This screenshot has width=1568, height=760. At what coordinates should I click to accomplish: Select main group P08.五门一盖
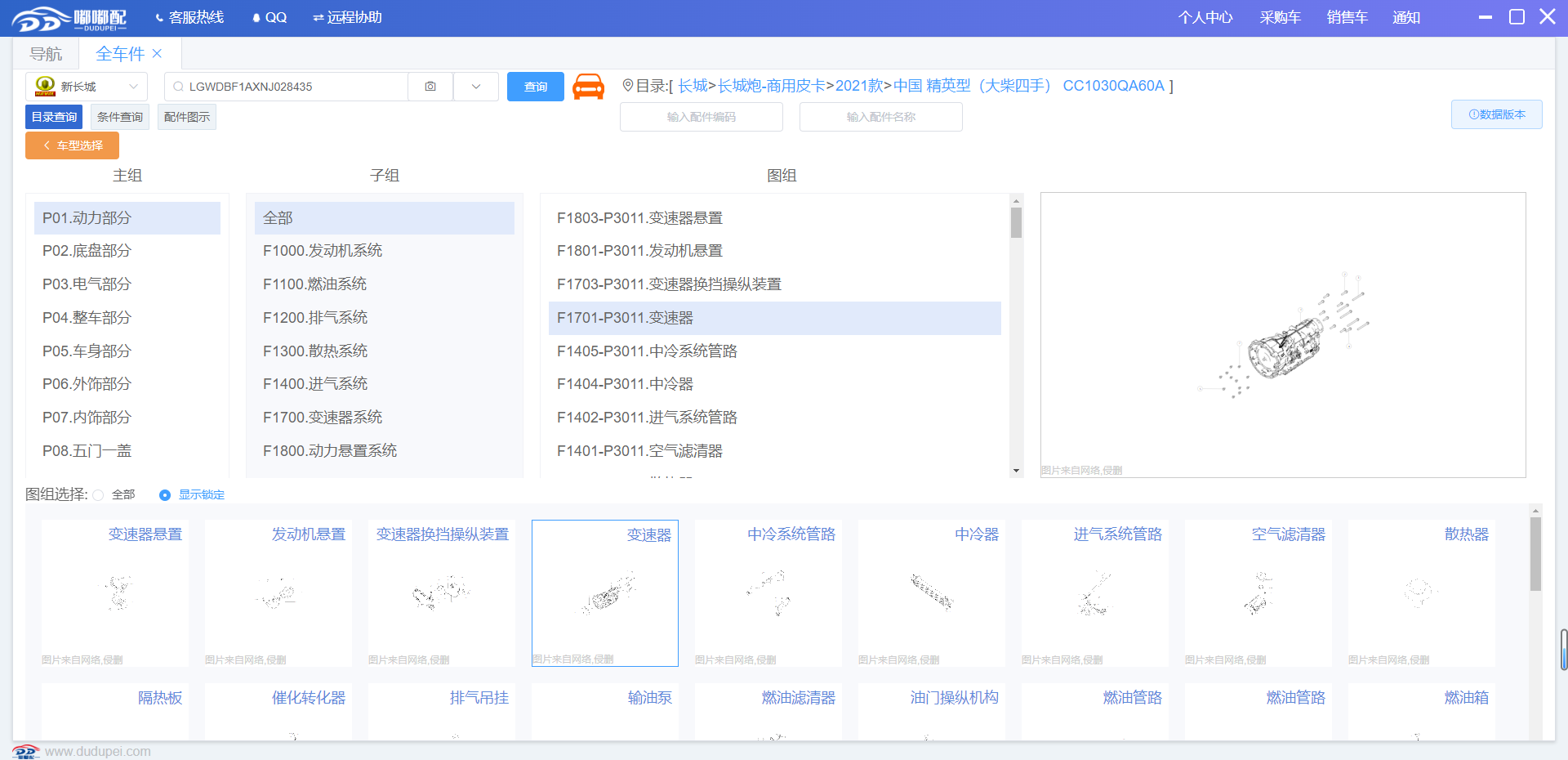[x=127, y=451]
